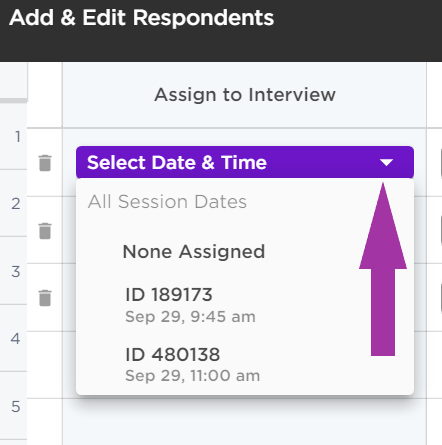Click the large purple arrow graphic
The image size is (442, 445).
[x=383, y=269]
